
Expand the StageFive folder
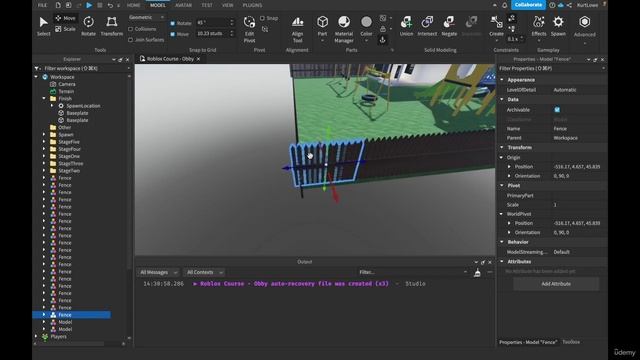point(44,142)
